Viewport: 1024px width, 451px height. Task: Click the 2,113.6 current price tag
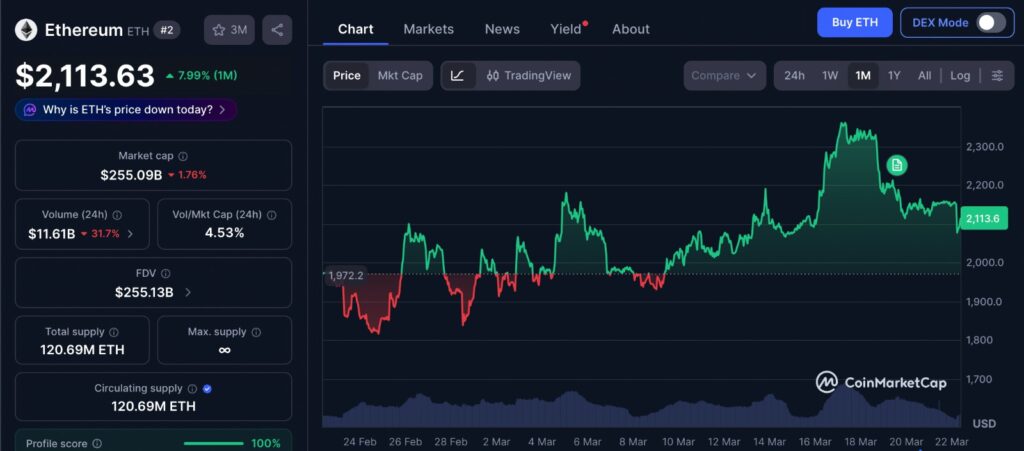tap(984, 219)
